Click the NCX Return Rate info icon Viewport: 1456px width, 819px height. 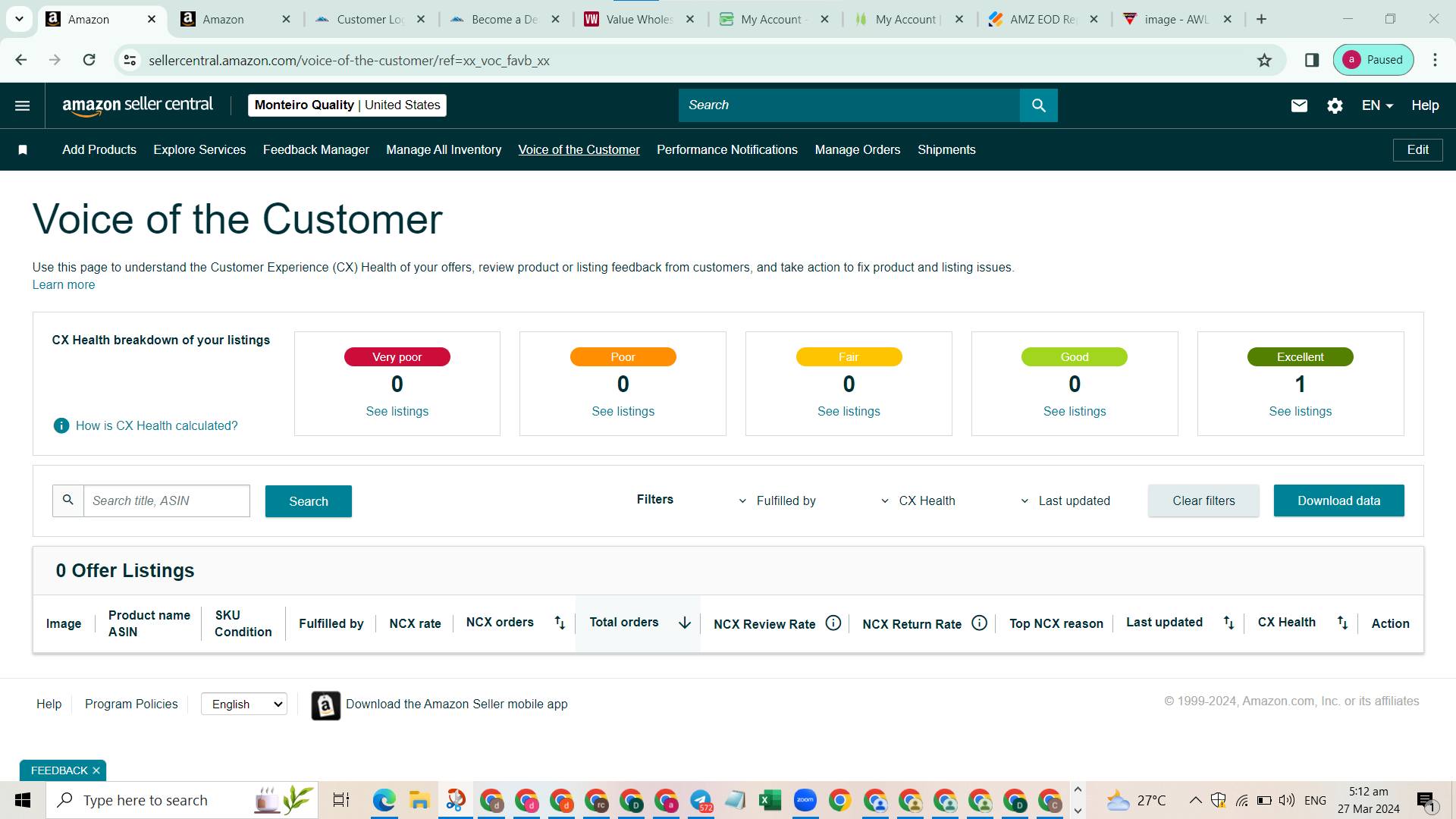980,623
